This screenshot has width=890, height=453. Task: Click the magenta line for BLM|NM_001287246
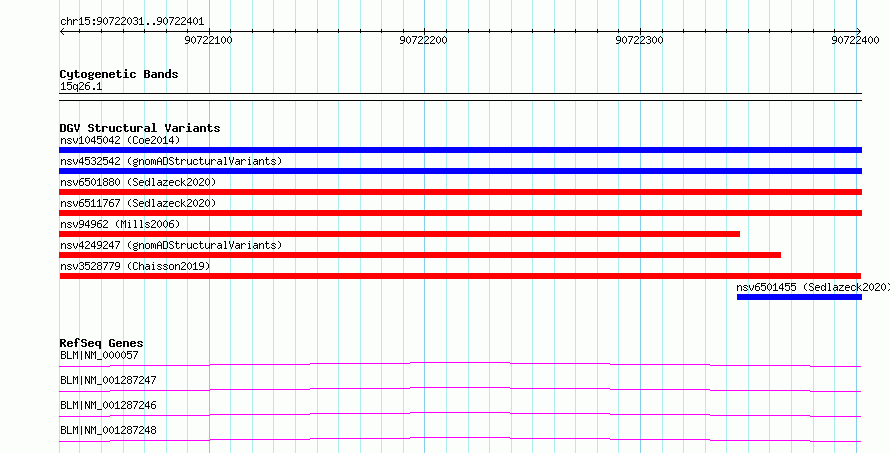[x=460, y=414]
